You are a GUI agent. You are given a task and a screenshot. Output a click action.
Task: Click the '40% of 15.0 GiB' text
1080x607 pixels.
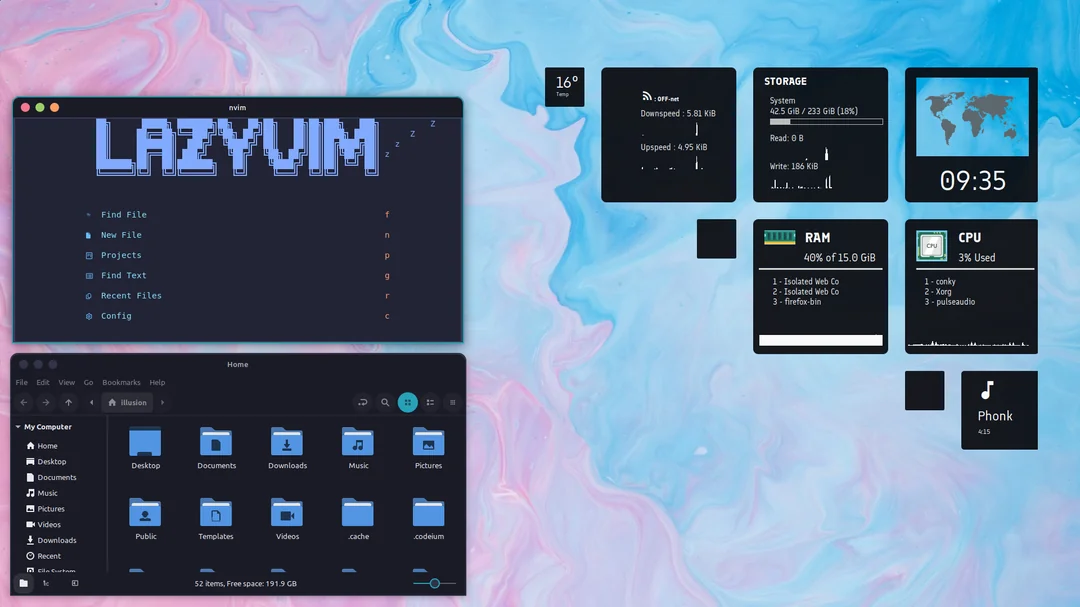(839, 258)
